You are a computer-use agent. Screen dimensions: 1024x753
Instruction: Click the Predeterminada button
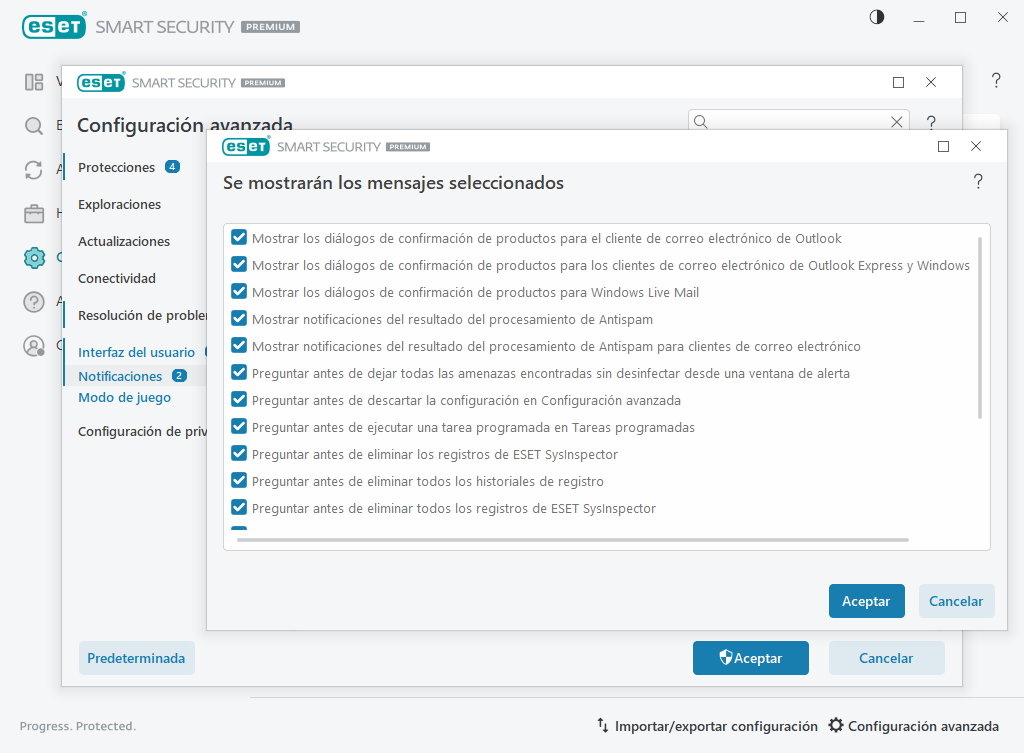point(136,659)
